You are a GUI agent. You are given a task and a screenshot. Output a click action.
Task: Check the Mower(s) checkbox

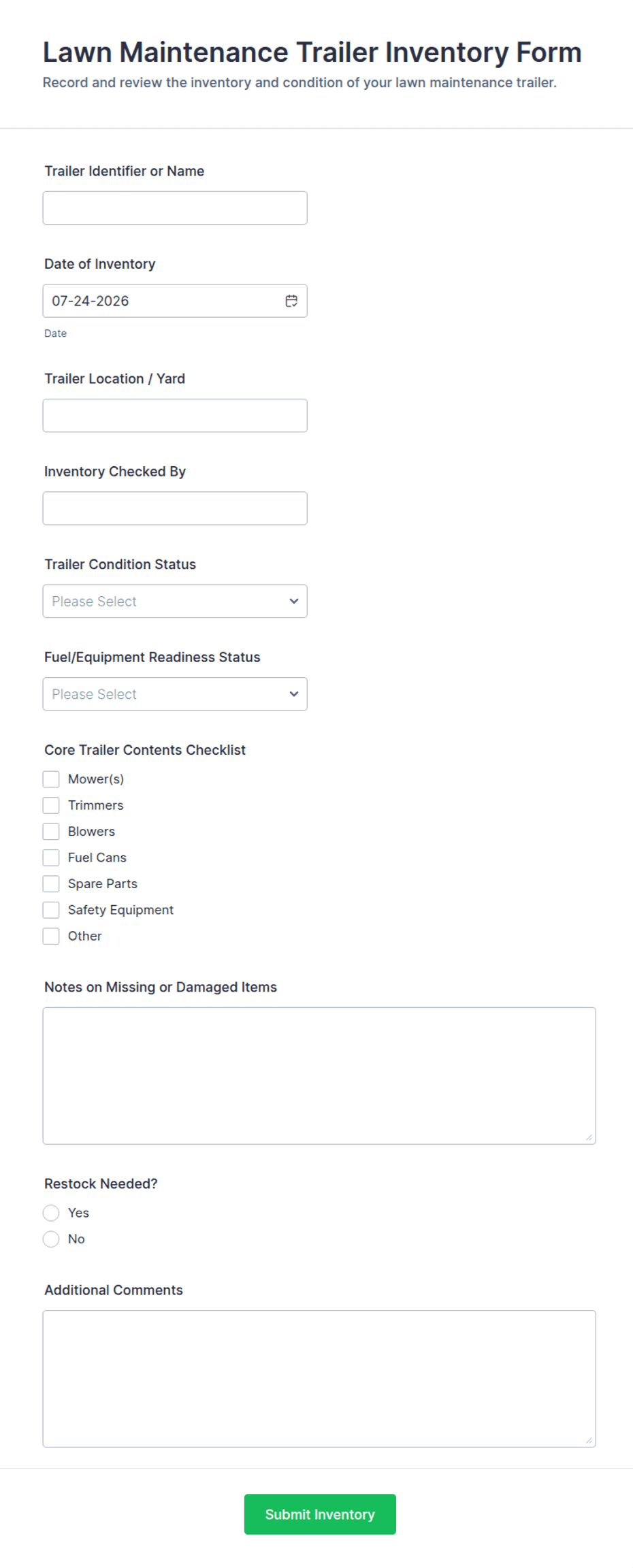[x=51, y=779]
